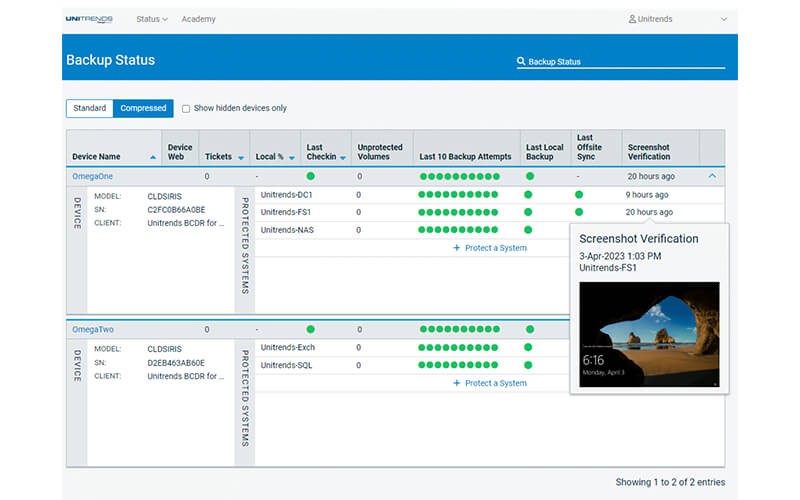The image size is (800, 500).
Task: Click OmegaOne last local backup dot
Action: coord(530,176)
